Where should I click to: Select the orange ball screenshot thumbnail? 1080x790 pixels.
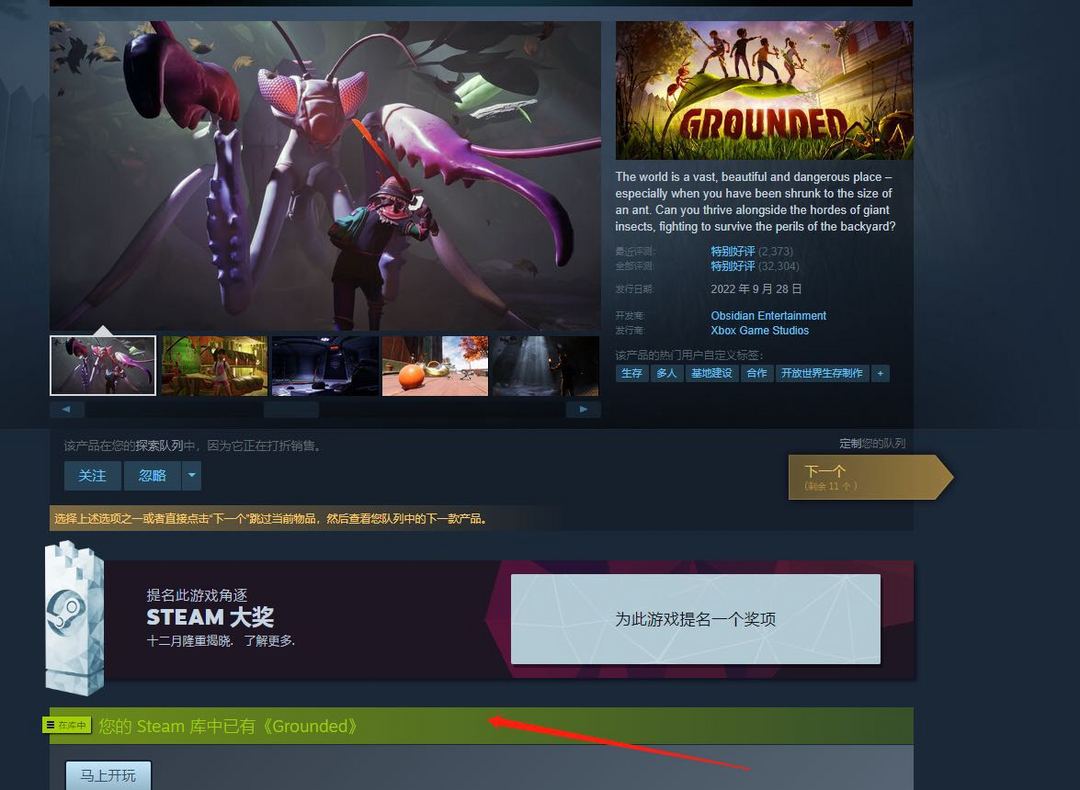pos(435,366)
